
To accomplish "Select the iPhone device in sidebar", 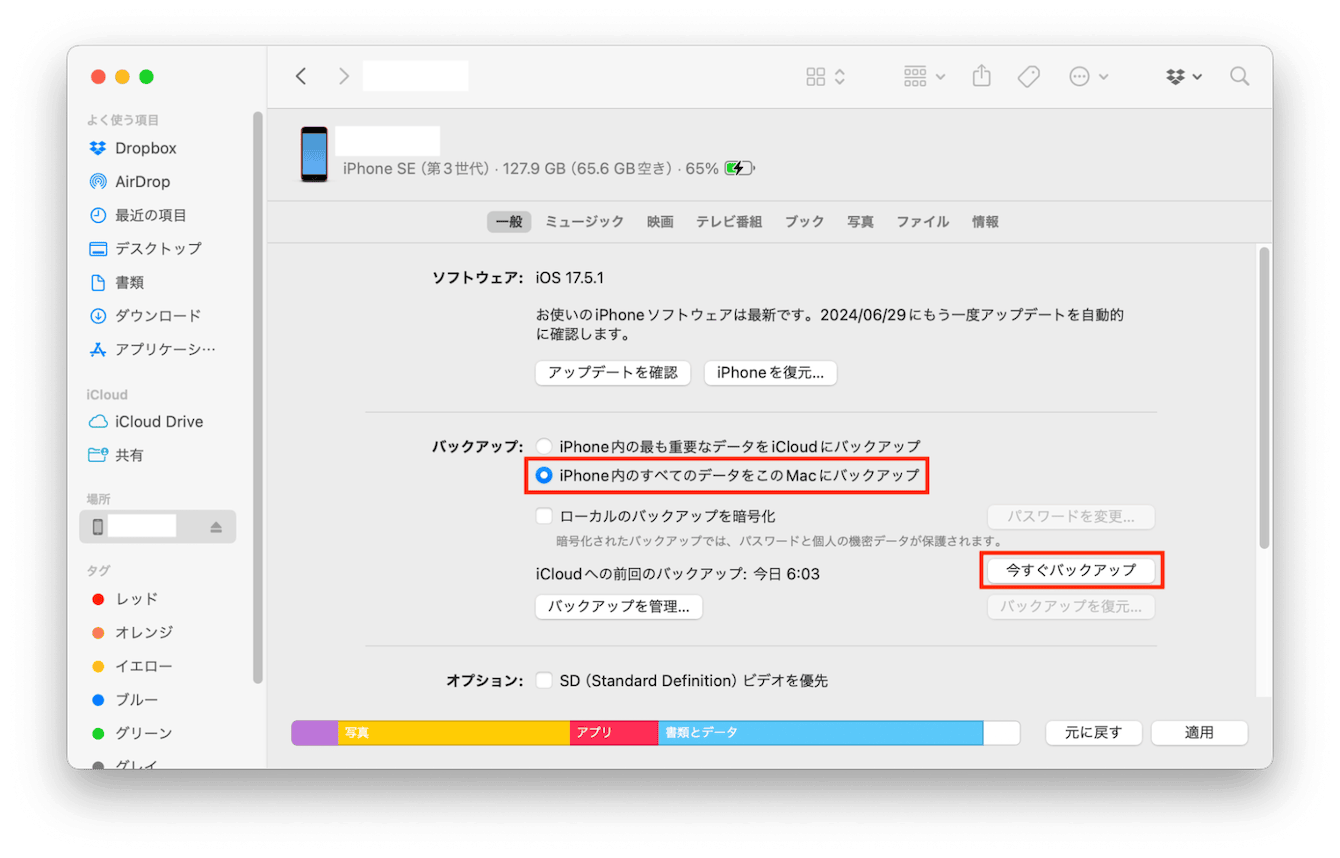I will 158,527.
